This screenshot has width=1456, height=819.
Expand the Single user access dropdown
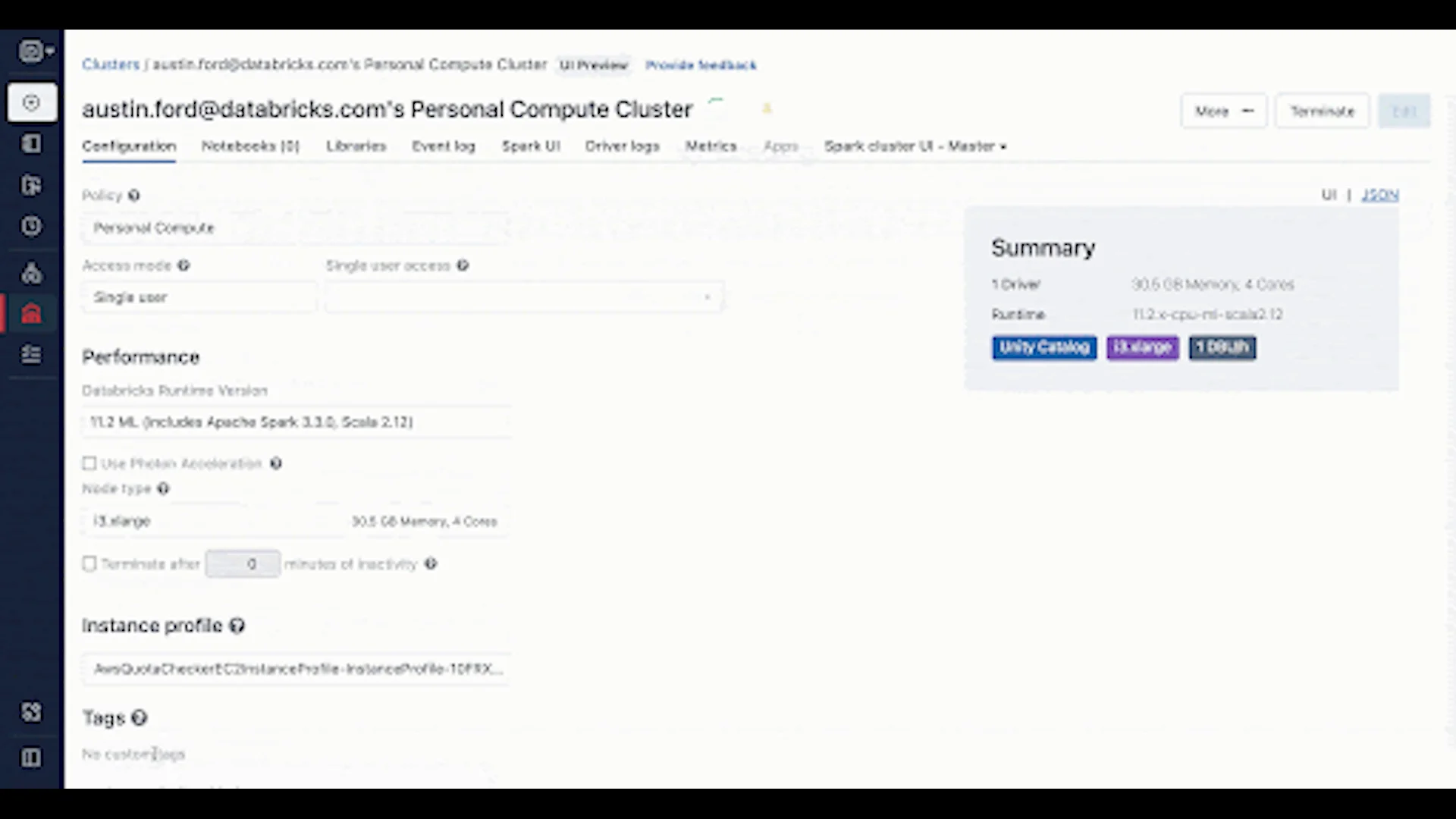pos(524,297)
